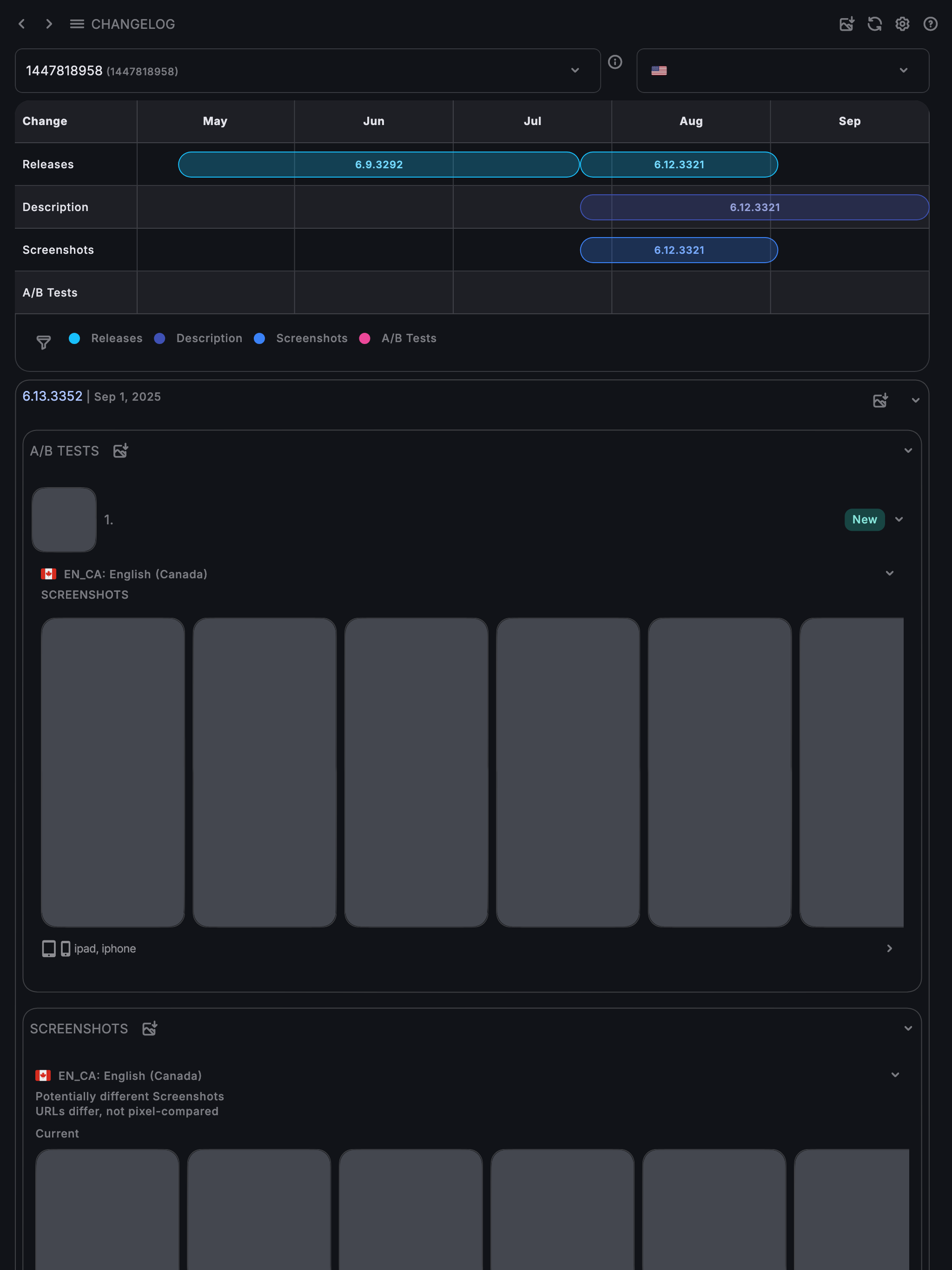
Task: Go back with the left arrow
Action: [x=22, y=24]
